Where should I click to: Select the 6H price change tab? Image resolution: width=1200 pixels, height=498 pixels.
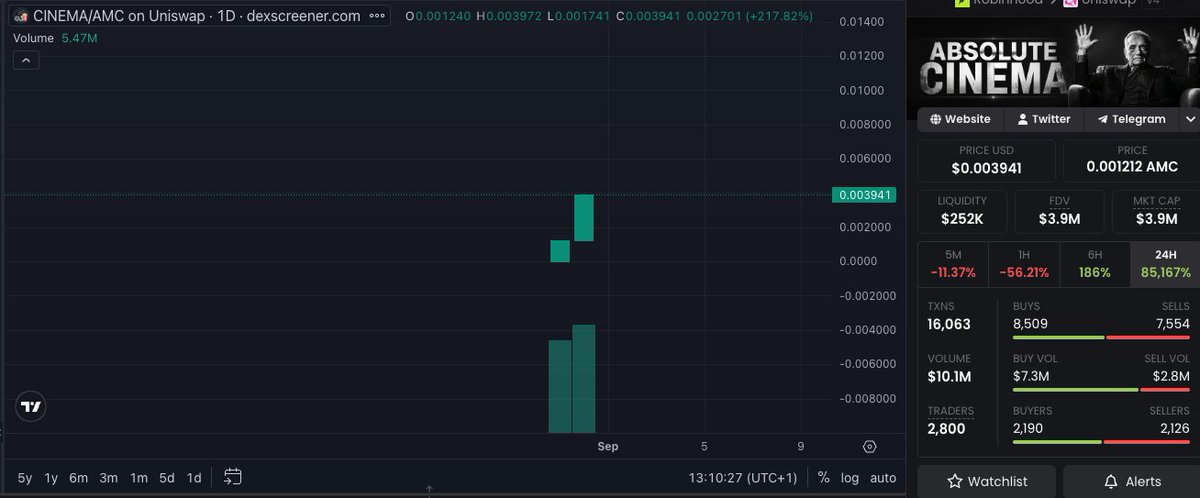[1094, 264]
